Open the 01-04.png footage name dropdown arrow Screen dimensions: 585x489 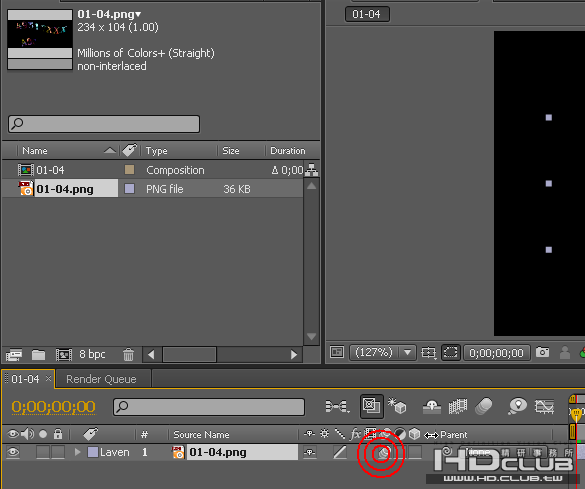click(138, 15)
